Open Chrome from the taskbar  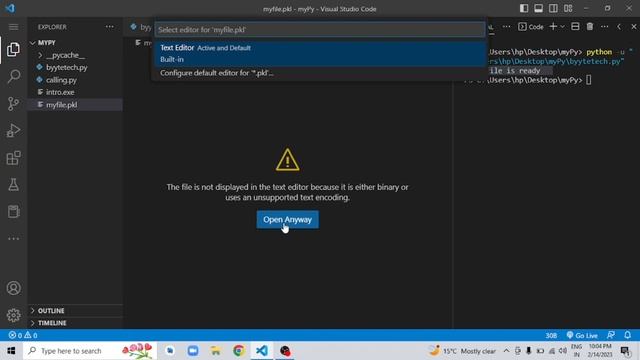[x=239, y=351]
